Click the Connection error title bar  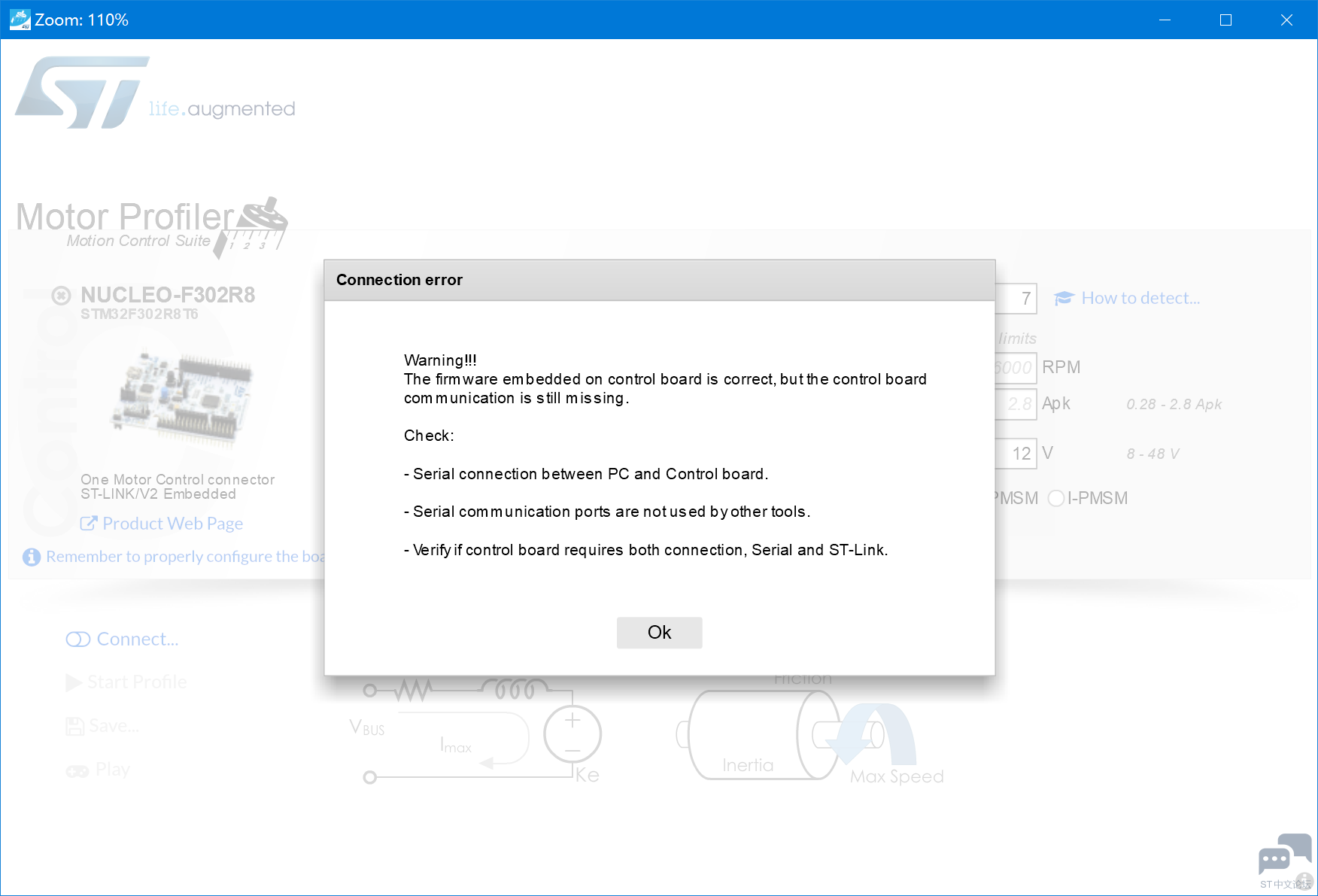pyautogui.click(x=660, y=281)
